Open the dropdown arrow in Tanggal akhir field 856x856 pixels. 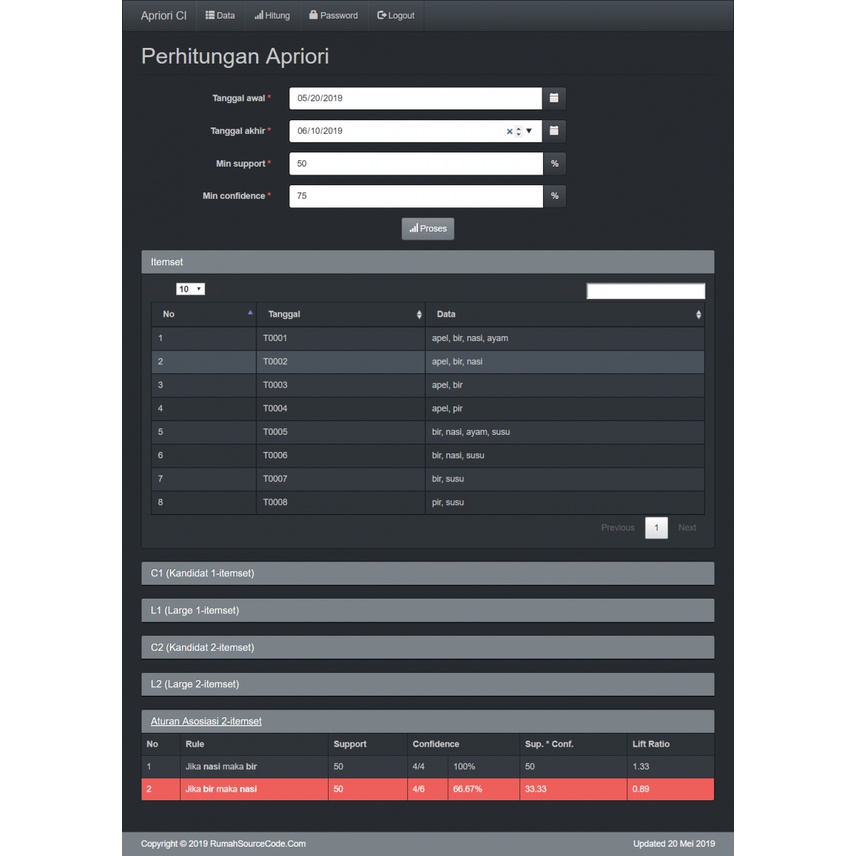click(x=528, y=131)
